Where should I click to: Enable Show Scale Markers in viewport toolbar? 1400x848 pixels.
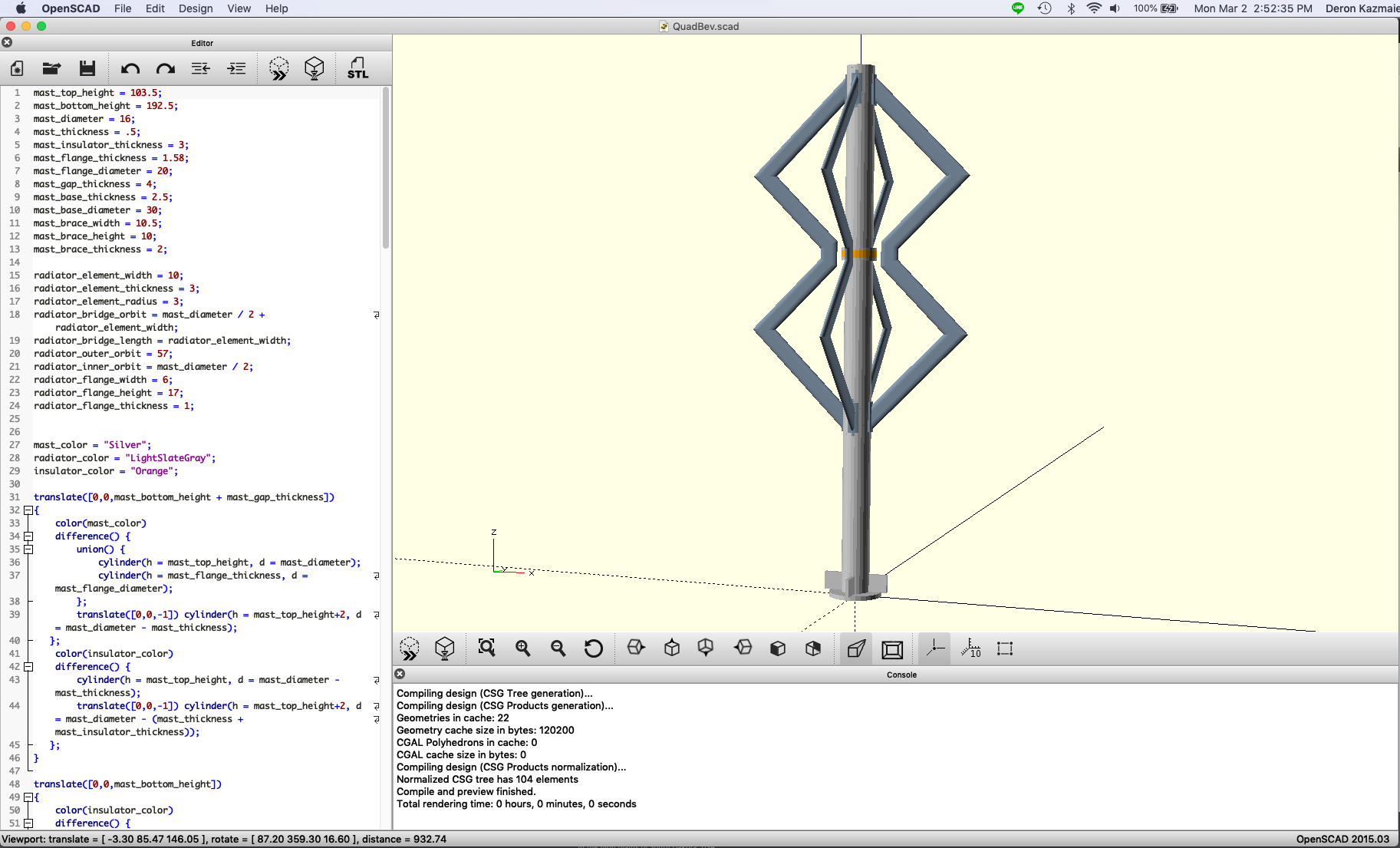tap(970, 648)
